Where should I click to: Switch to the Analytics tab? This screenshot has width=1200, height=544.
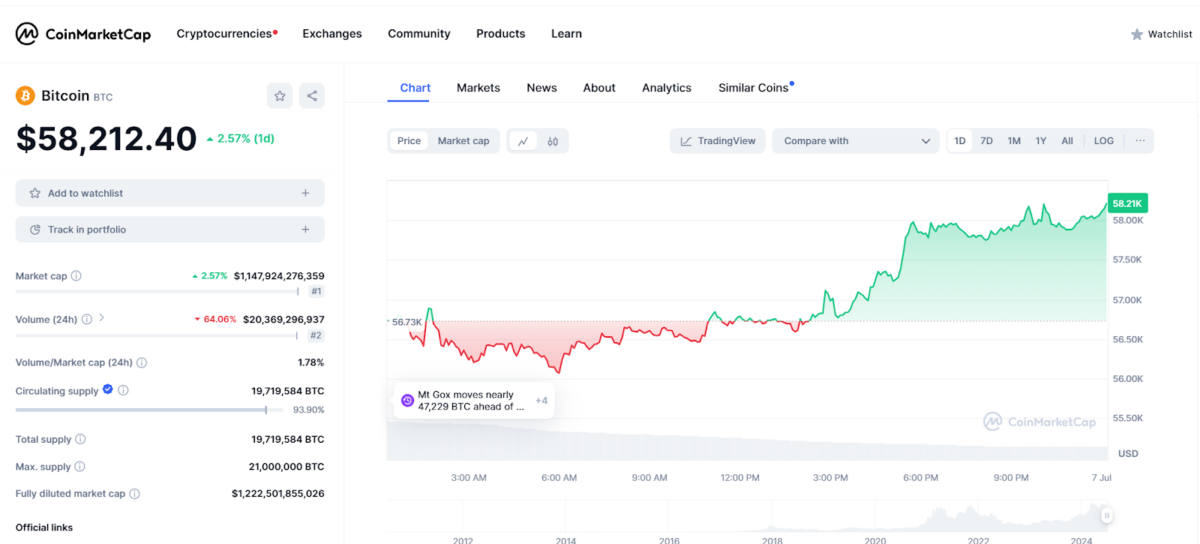click(667, 88)
